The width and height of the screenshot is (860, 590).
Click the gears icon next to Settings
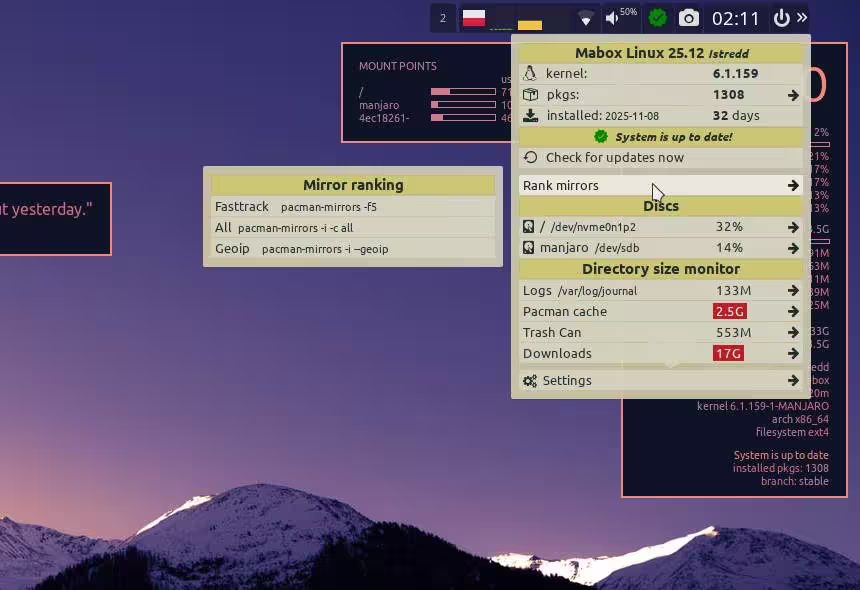pyautogui.click(x=529, y=381)
